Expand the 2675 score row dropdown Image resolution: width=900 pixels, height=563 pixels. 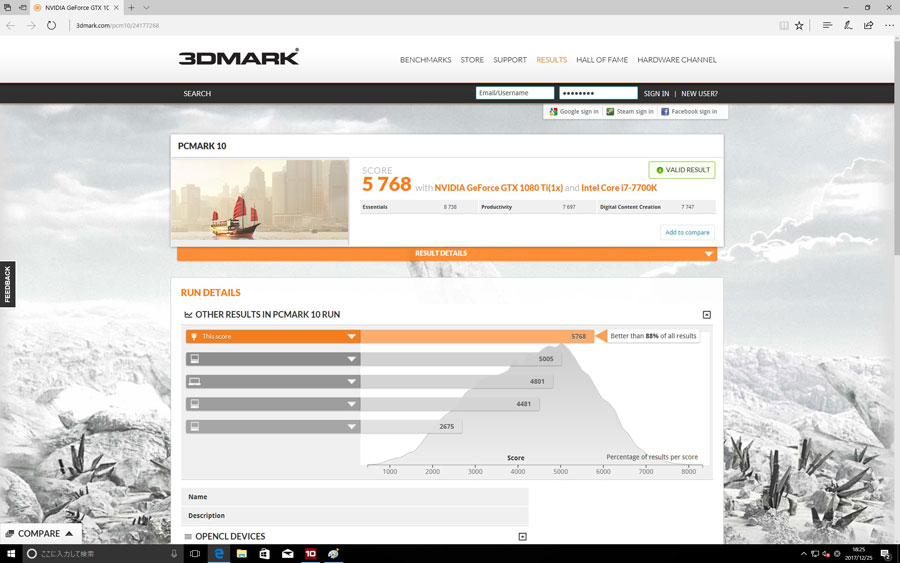point(351,427)
